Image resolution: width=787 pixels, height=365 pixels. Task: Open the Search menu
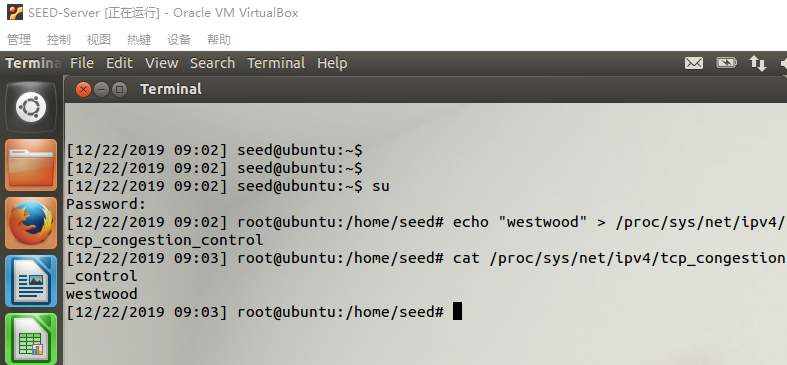tap(212, 63)
